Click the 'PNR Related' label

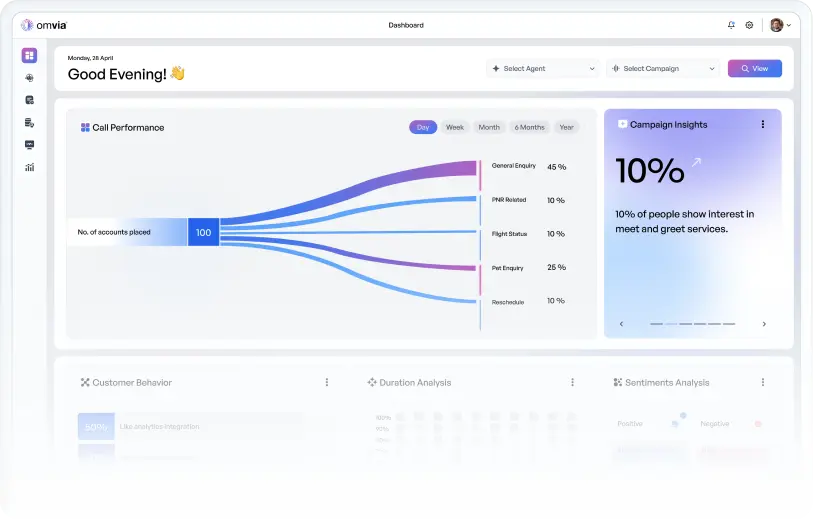click(509, 200)
